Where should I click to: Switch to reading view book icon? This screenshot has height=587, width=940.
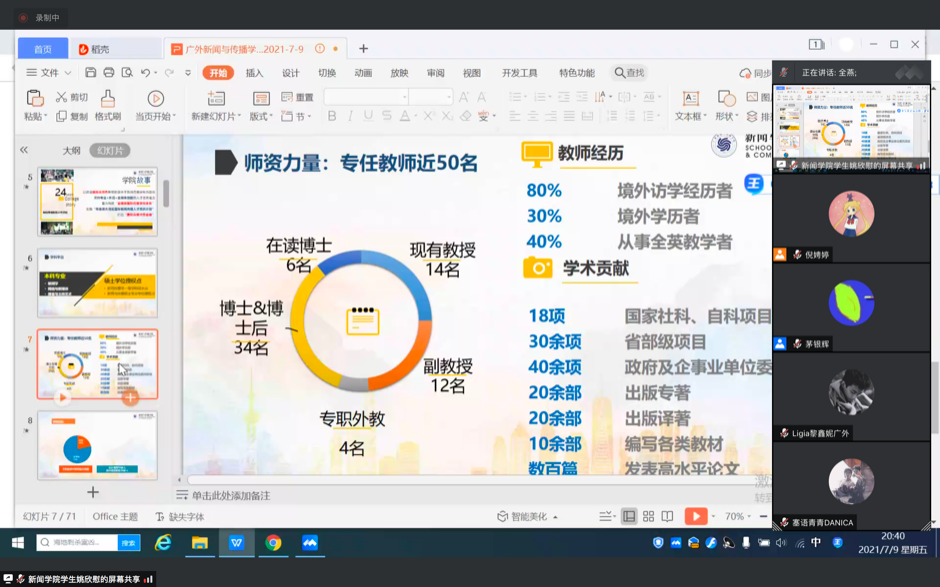(x=667, y=516)
